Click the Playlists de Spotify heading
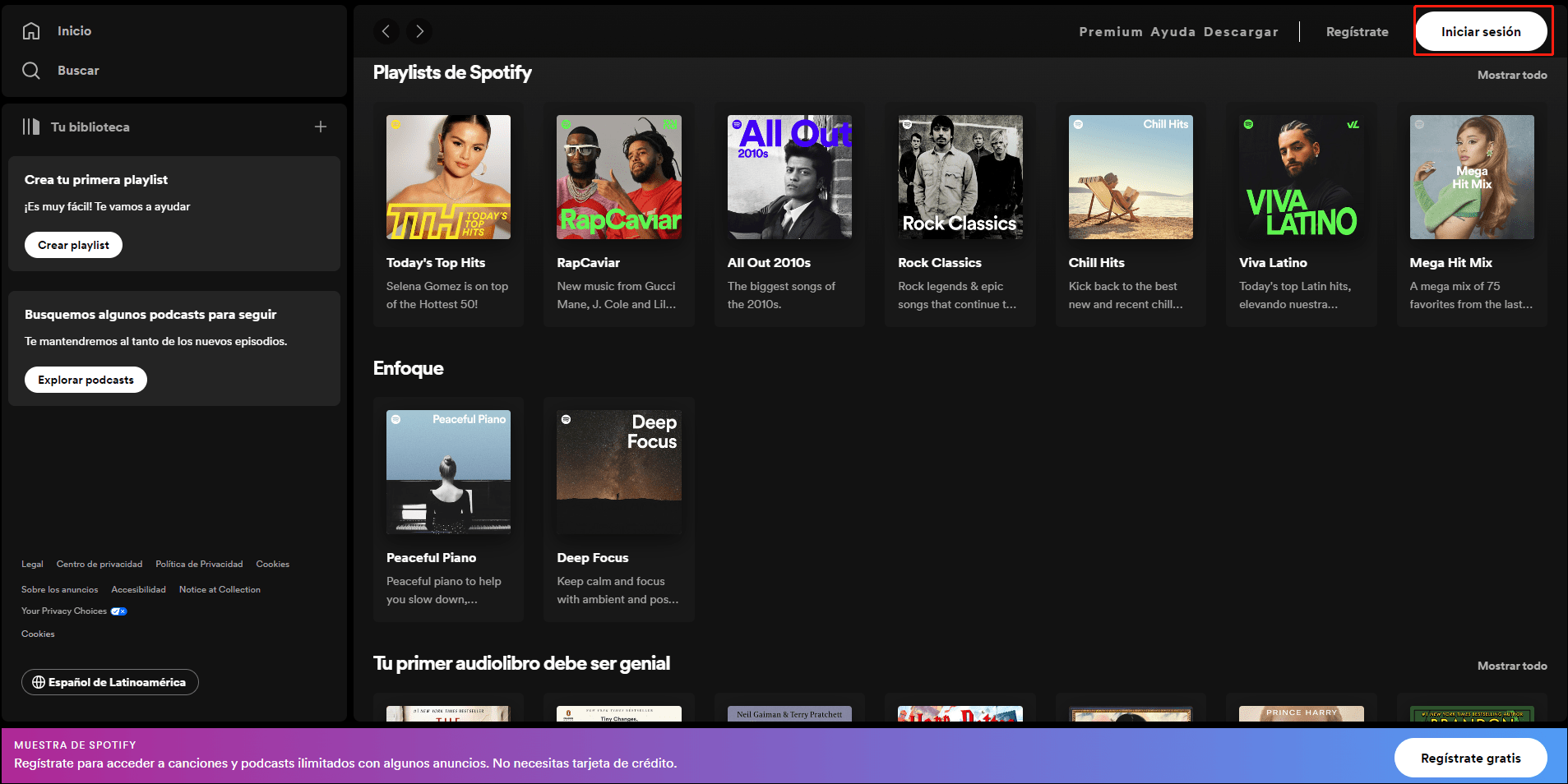Image resolution: width=1568 pixels, height=784 pixels. pos(452,72)
